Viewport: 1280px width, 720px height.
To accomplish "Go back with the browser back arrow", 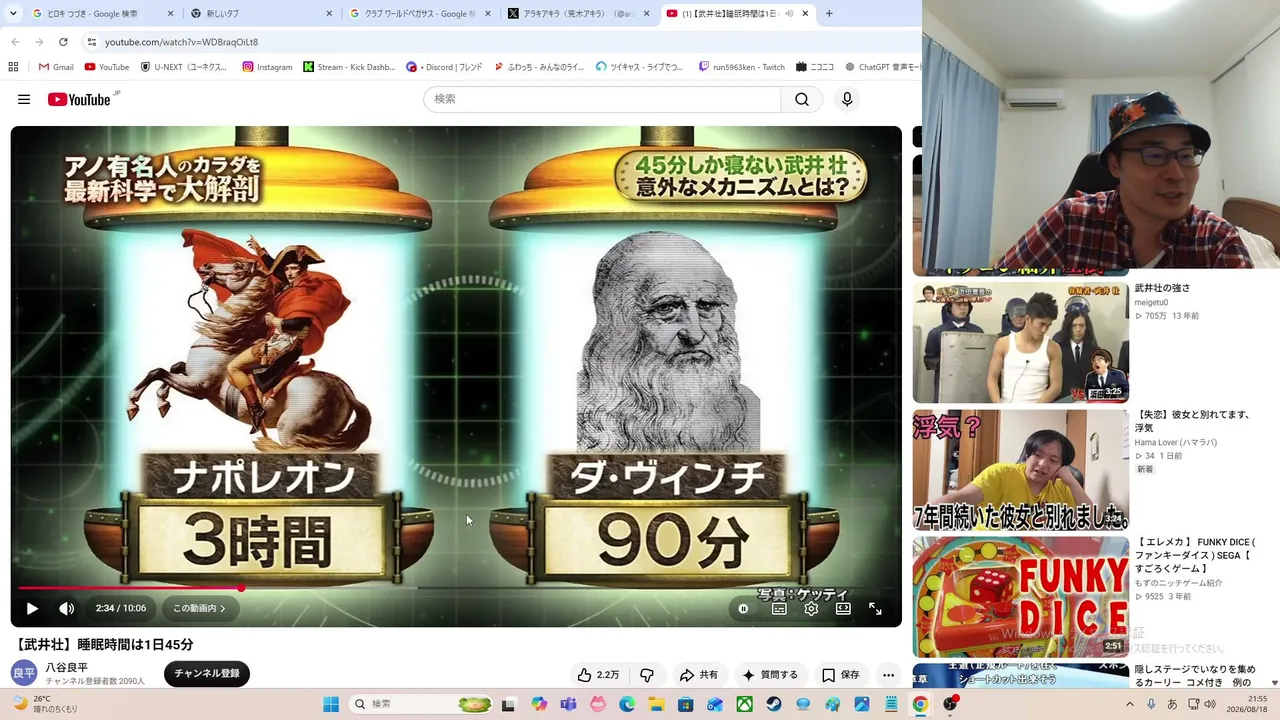I will point(15,42).
